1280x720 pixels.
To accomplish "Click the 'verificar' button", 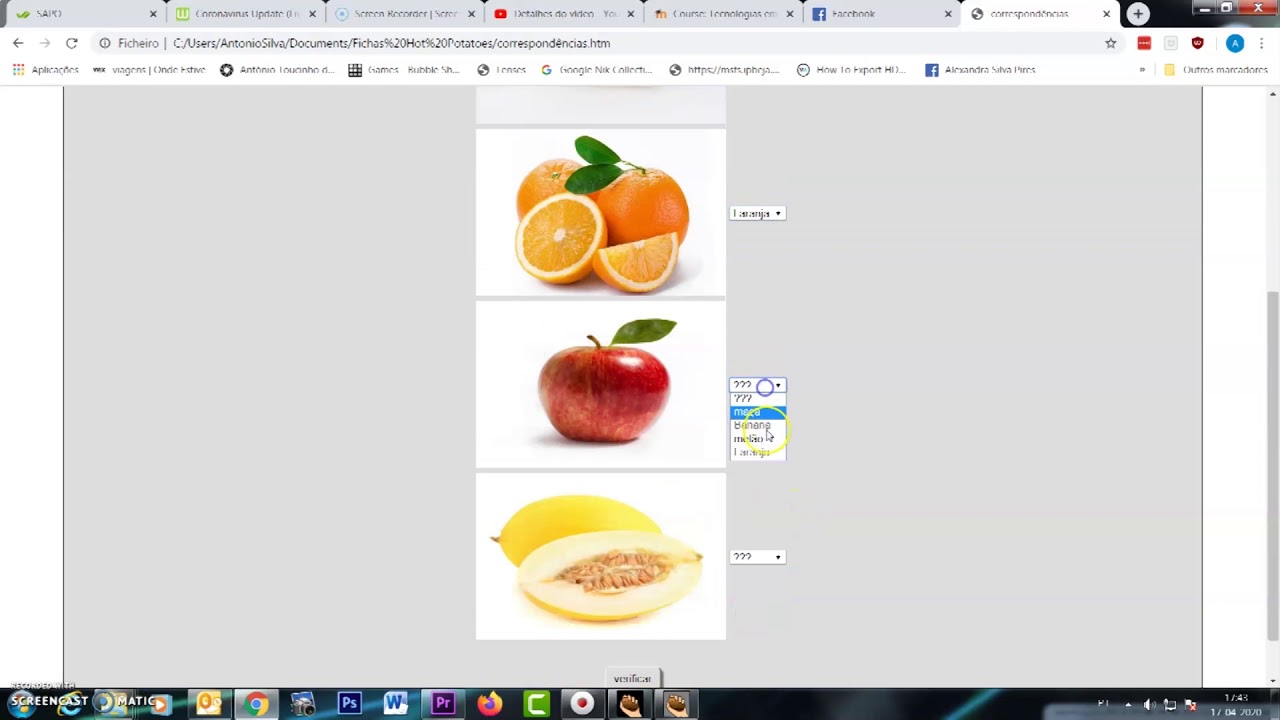I will click(632, 679).
